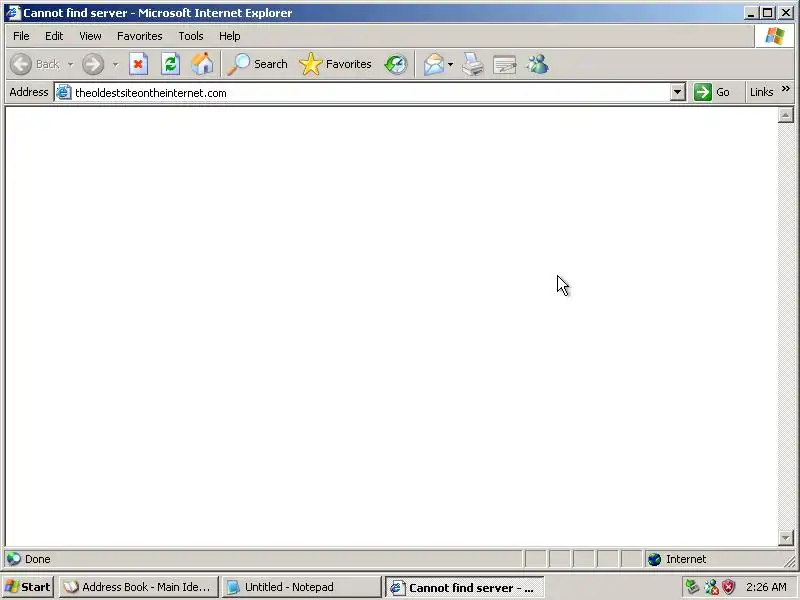This screenshot has width=800, height=600.
Task: Click the Back navigation button
Action: click(x=35, y=64)
